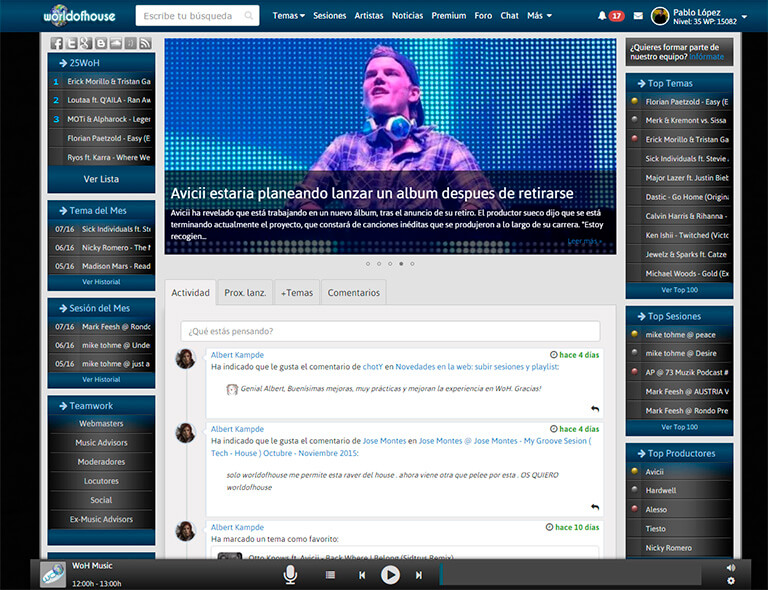The height and width of the screenshot is (590, 768).
Task: Select the fourth carousel dot
Action: pos(401,263)
